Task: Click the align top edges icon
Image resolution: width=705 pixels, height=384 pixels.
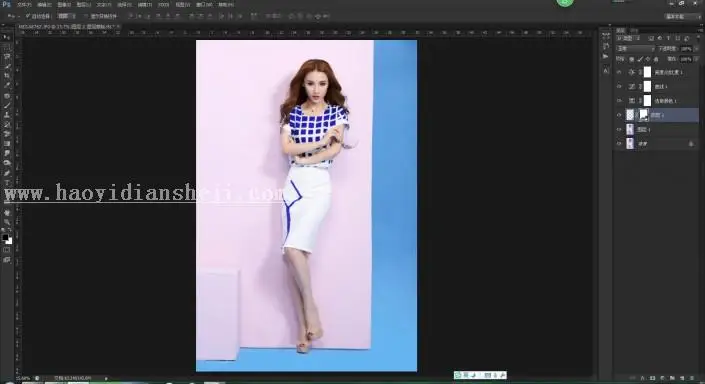Action: [x=132, y=16]
